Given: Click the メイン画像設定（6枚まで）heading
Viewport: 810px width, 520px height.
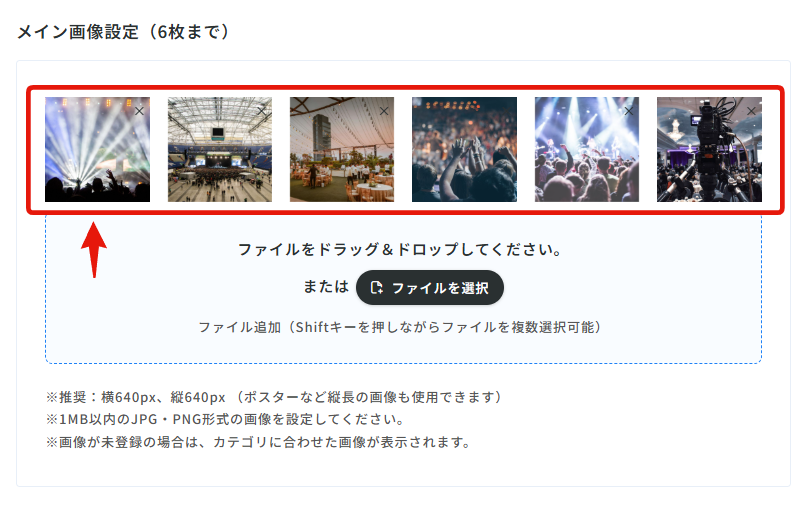Looking at the screenshot, I should (124, 32).
